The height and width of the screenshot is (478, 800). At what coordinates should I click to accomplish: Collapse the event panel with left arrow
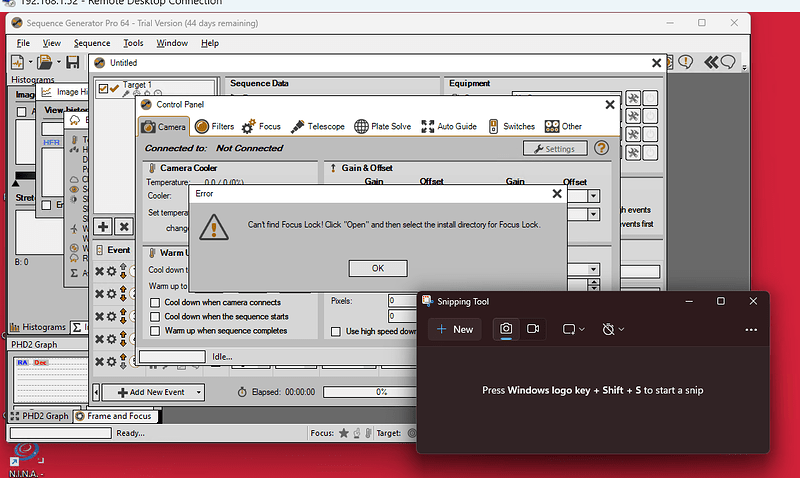pos(96,392)
